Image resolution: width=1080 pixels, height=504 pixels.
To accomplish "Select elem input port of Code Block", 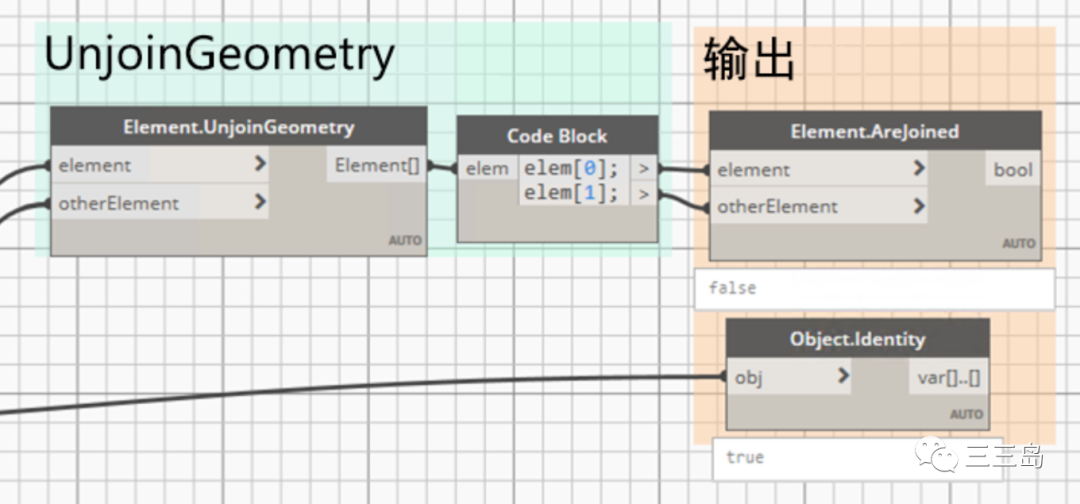I will [488, 168].
